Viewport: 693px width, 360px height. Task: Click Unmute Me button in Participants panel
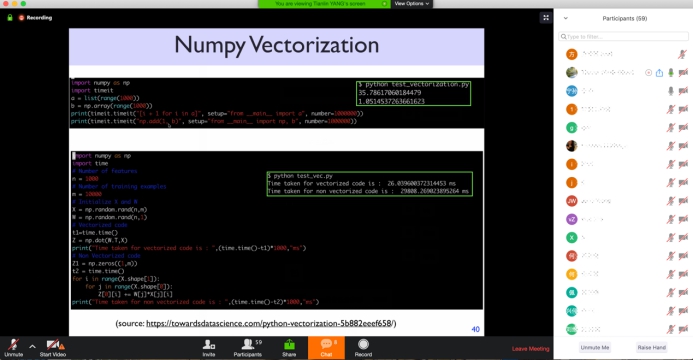(594, 347)
